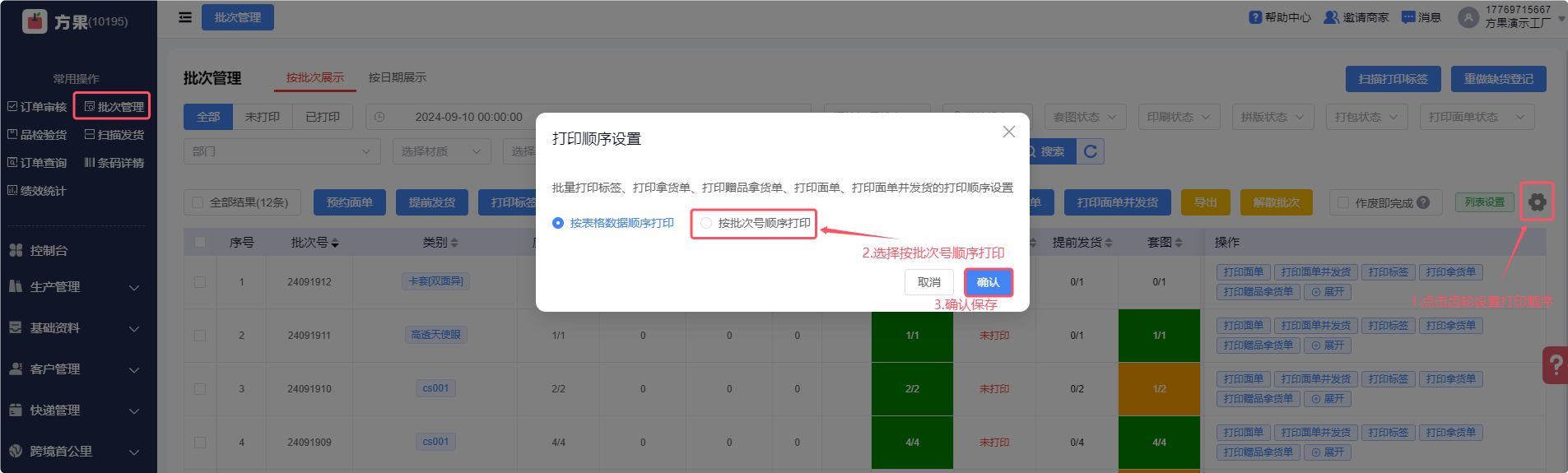Close the 打印顺序设置 dialog with X

1009,132
